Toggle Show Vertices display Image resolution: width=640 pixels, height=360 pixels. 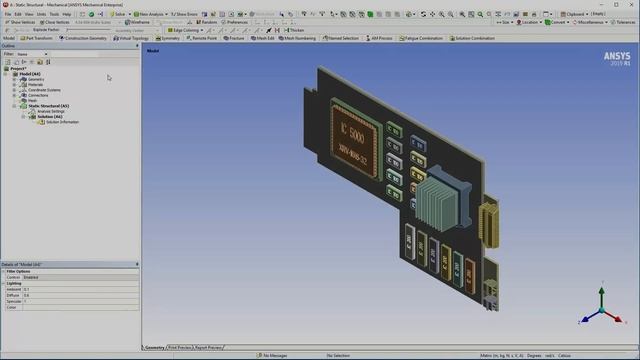coord(20,22)
